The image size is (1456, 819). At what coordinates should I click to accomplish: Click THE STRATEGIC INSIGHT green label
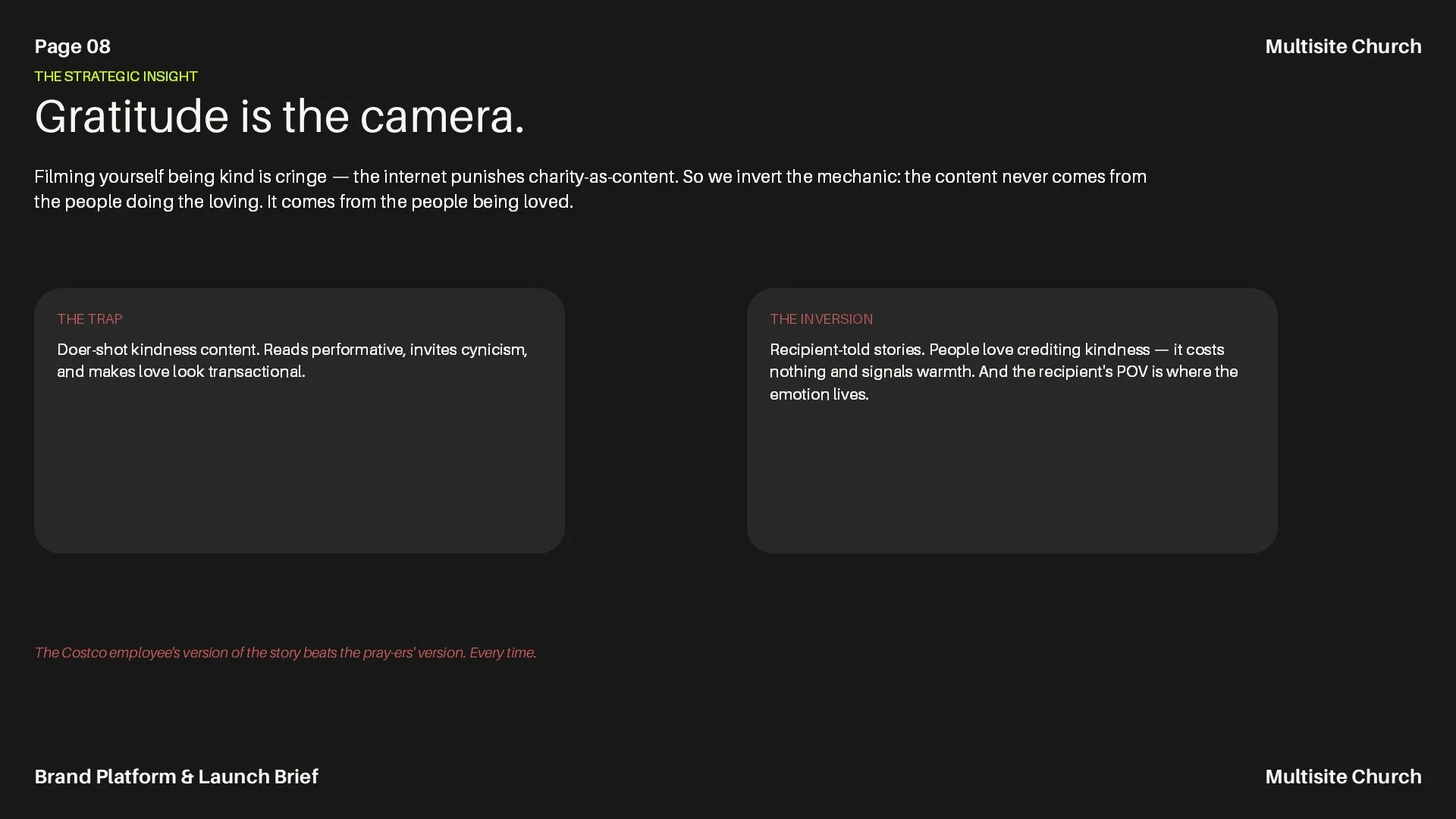click(116, 77)
